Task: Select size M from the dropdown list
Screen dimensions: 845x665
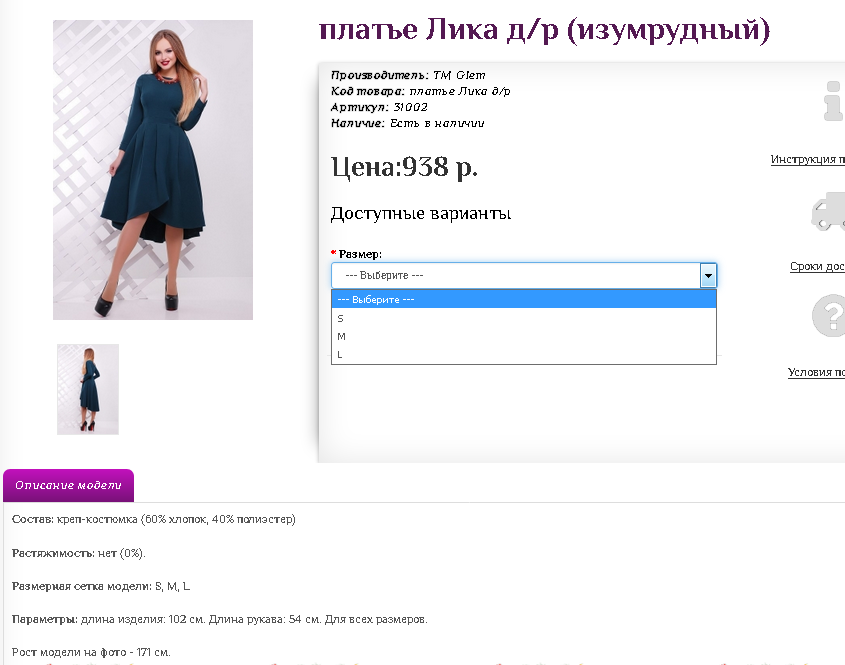Action: tap(523, 336)
